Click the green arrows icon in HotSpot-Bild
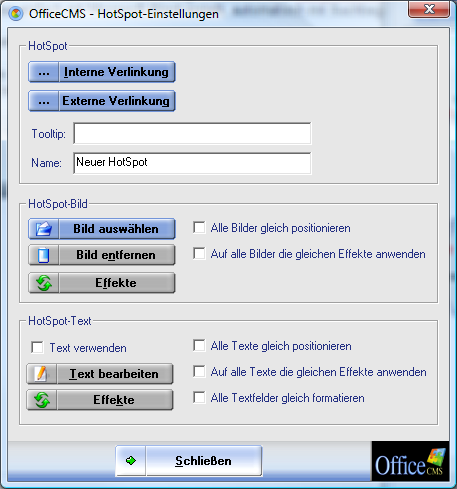 [44, 283]
